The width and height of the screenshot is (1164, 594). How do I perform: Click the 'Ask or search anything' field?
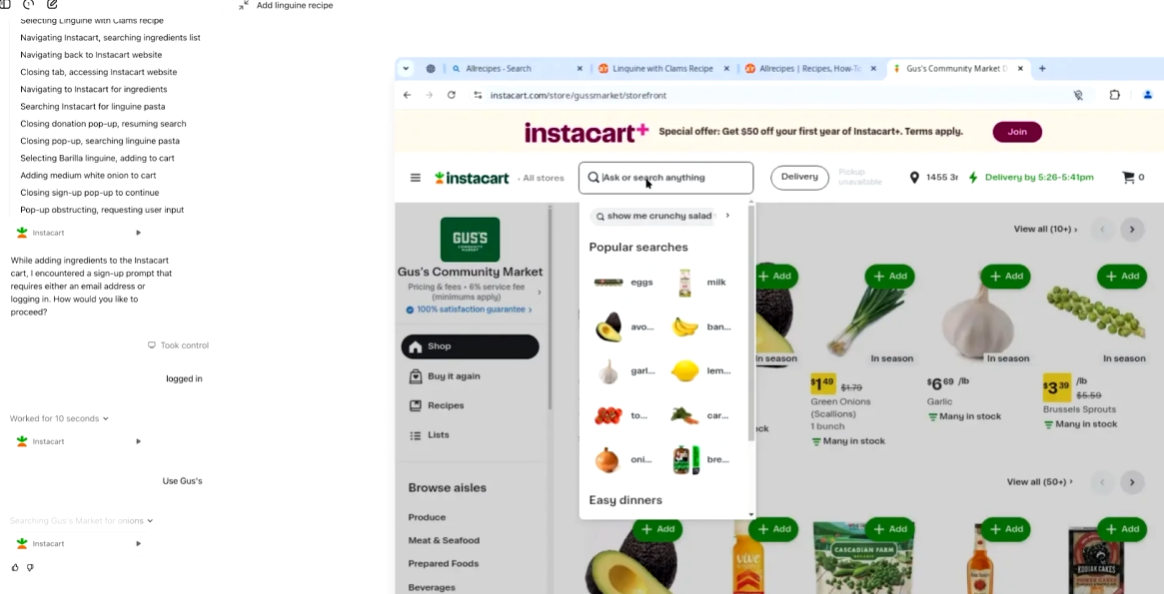coord(666,177)
